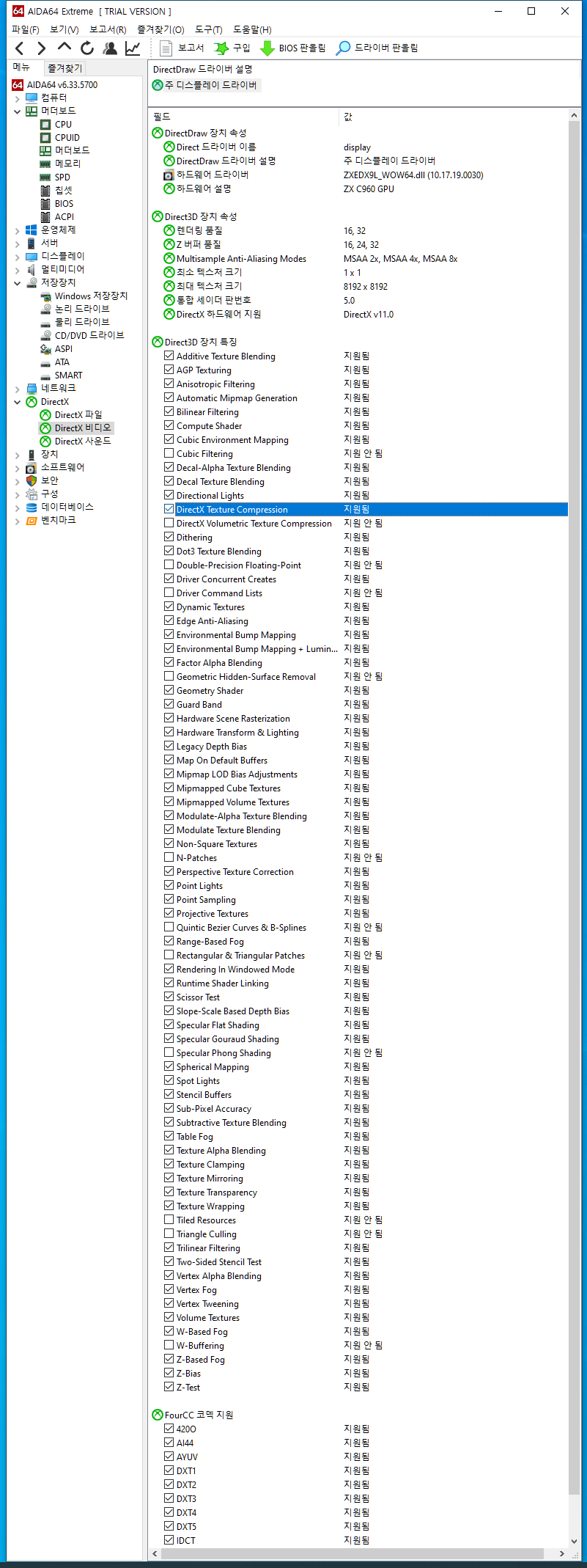Click the horizontal scrollbar right arrow
The height and width of the screenshot is (1568, 587).
562,1554
